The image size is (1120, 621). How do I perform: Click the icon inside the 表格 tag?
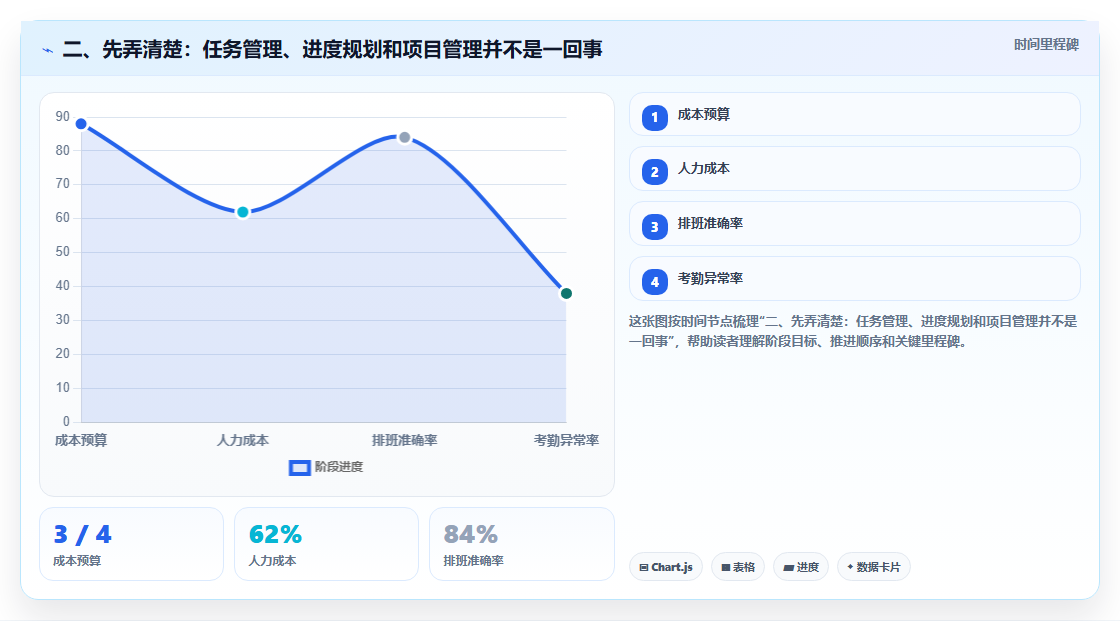726,567
